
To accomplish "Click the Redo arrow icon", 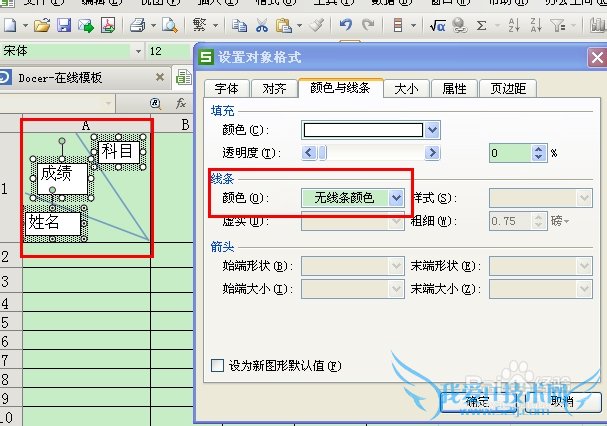I will pyautogui.click(x=368, y=25).
